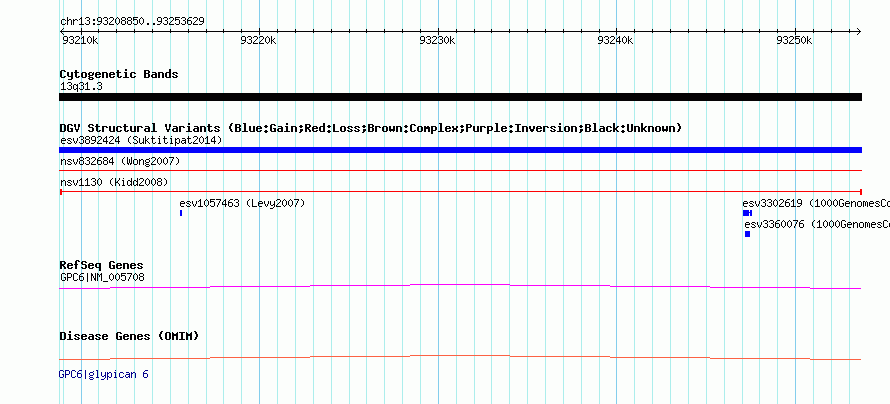
Task: Select the blue esv3360076 gain marker
Action: click(x=748, y=234)
